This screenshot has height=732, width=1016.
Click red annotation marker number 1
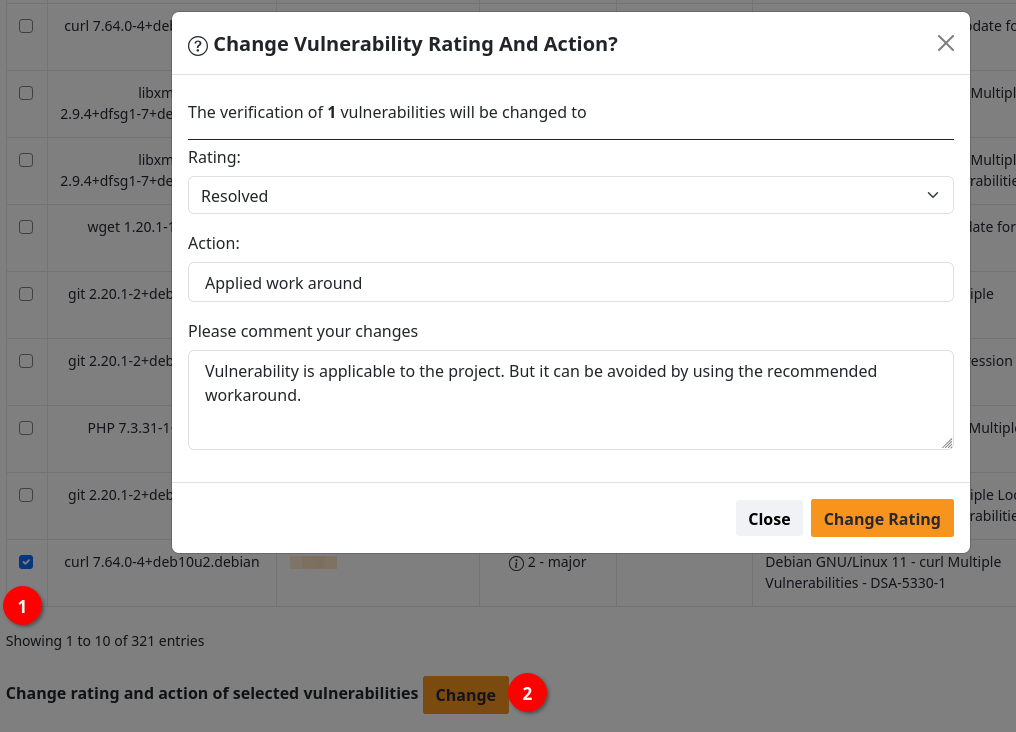[x=22, y=605]
